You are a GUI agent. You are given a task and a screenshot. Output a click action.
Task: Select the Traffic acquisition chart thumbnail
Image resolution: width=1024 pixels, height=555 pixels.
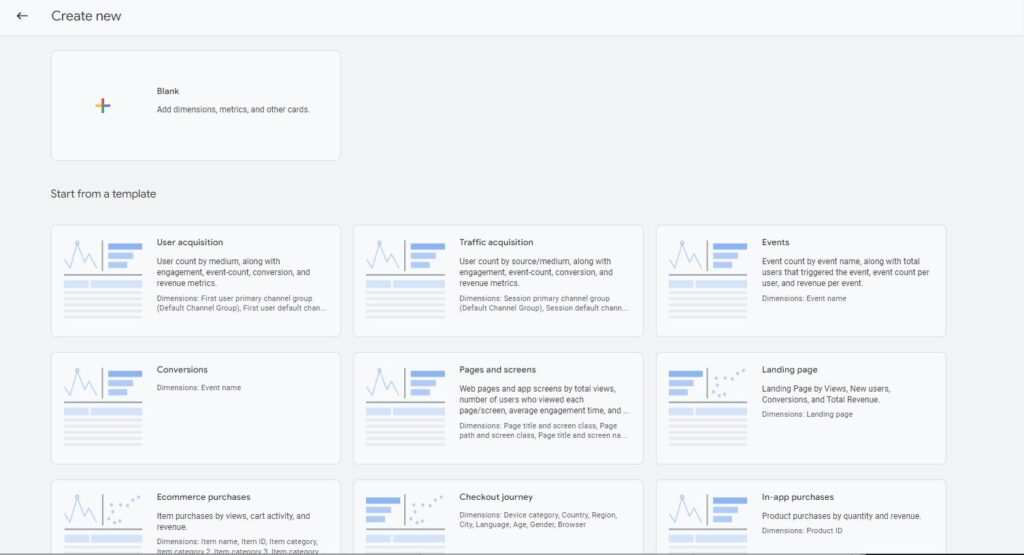point(405,280)
